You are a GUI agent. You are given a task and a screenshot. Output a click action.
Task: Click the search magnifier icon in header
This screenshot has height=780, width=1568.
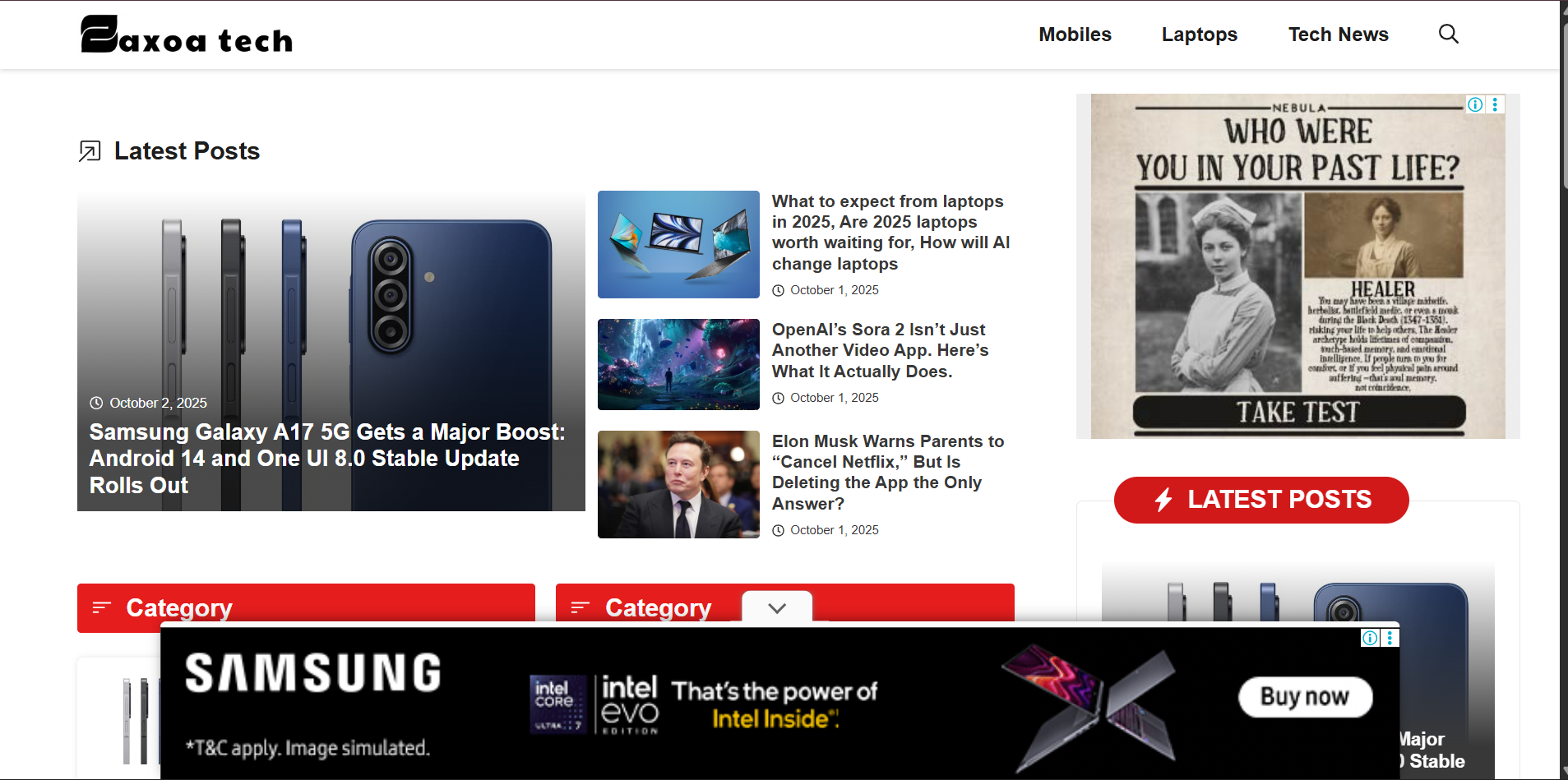[1448, 34]
